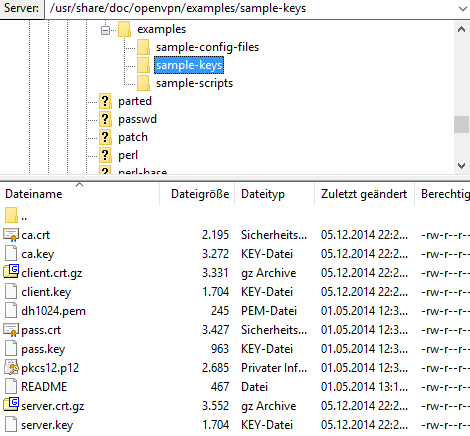Select the sample-config-files folder

click(207, 47)
